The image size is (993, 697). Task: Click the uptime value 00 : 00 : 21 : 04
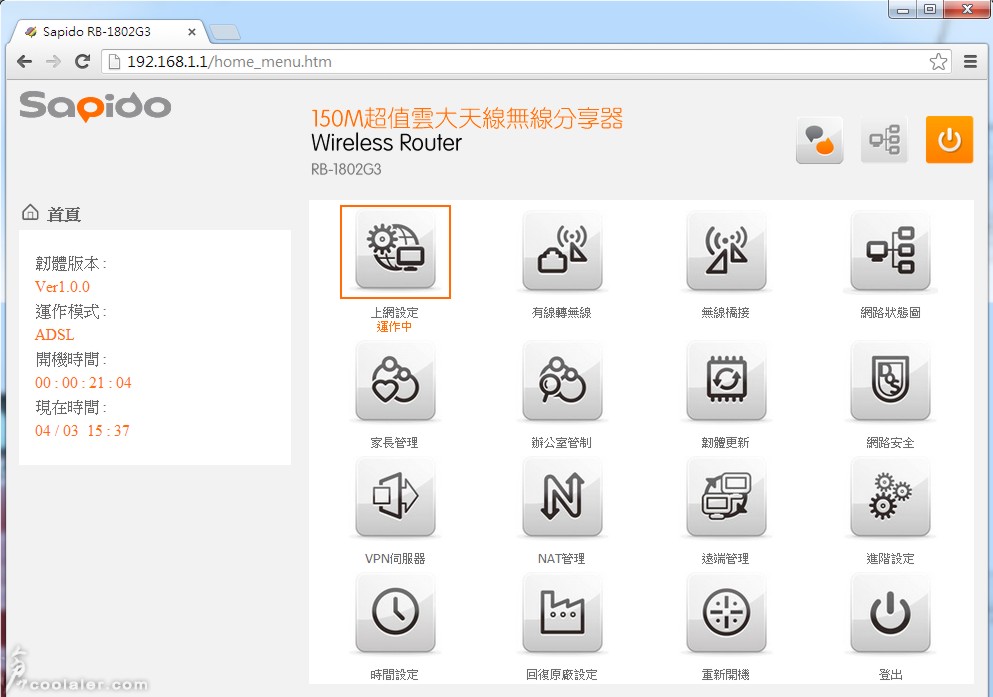tap(83, 383)
